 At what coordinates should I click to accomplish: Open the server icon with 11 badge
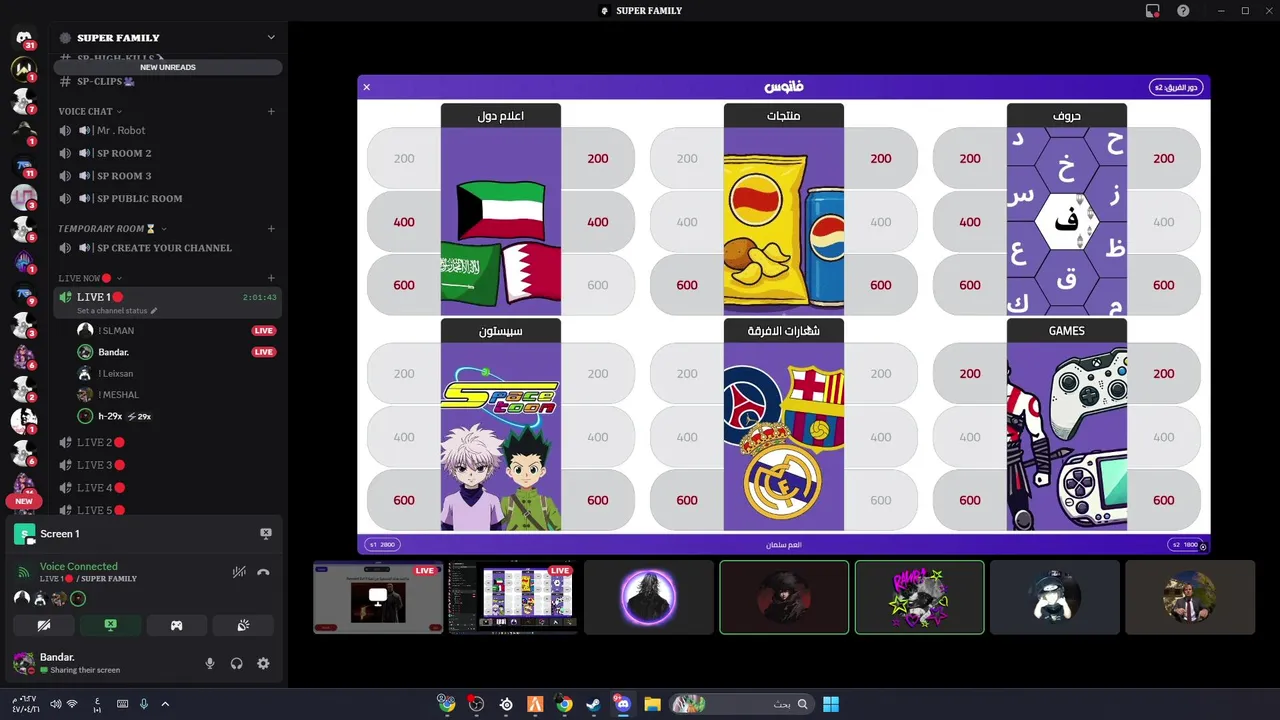(x=24, y=166)
